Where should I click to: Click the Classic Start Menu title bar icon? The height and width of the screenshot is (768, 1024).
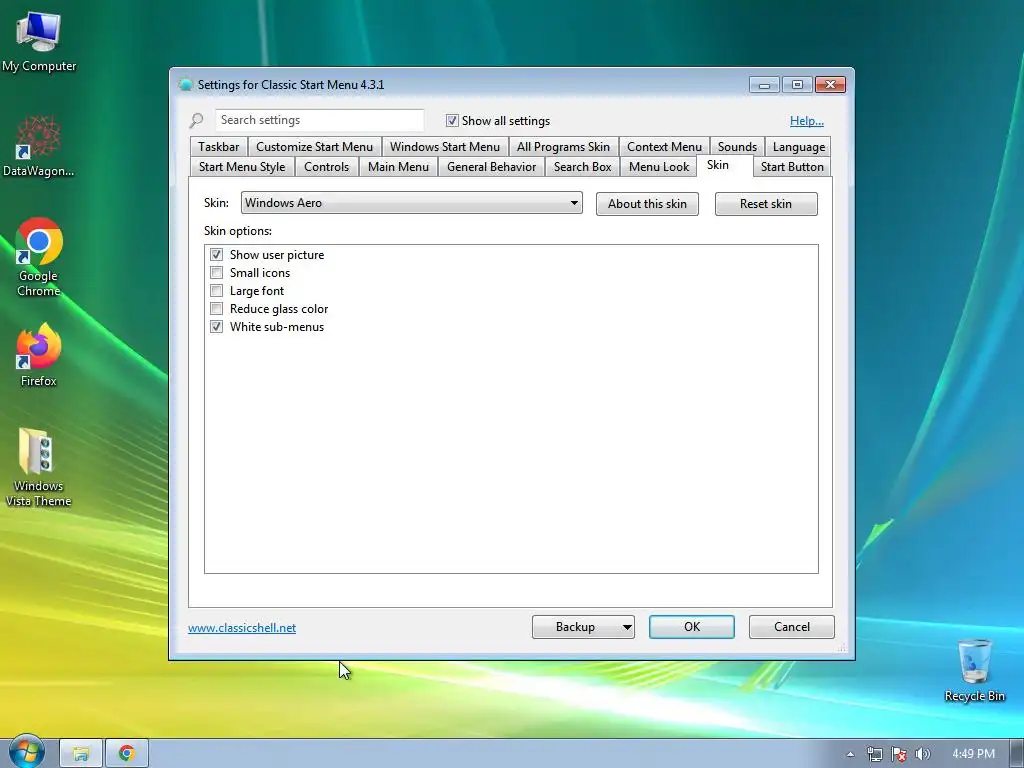(x=185, y=84)
